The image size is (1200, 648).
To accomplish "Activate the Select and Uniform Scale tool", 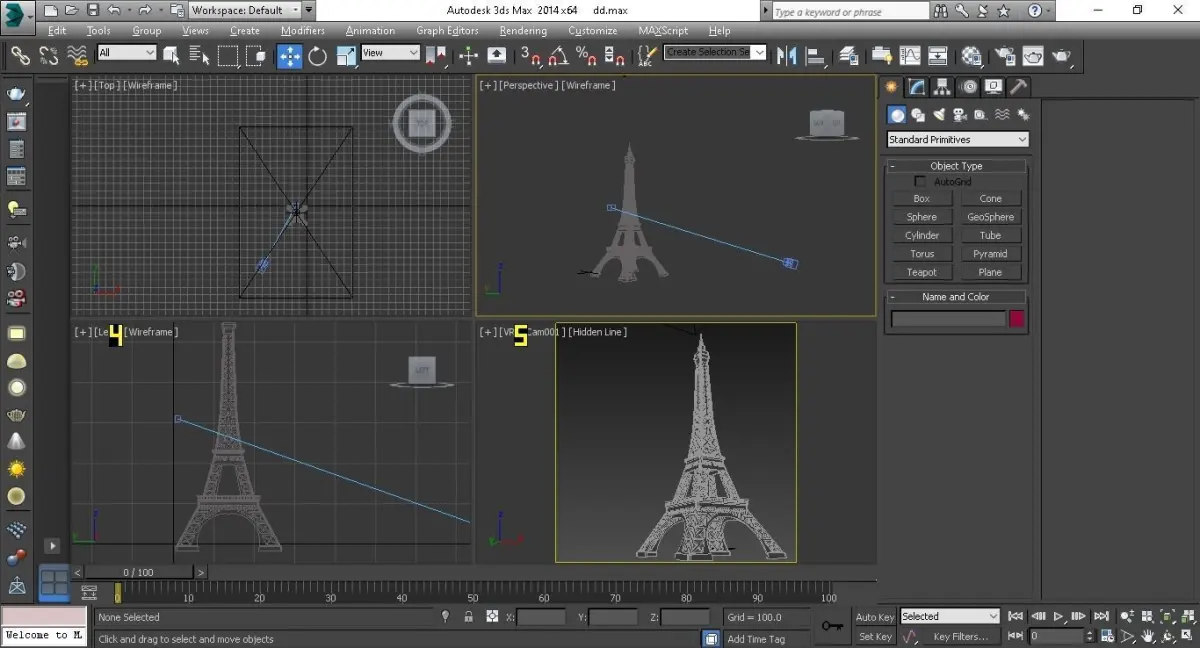I will coord(347,55).
